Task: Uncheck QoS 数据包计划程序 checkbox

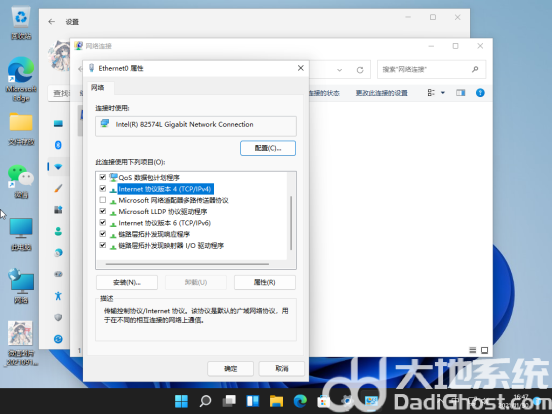Action: point(103,177)
